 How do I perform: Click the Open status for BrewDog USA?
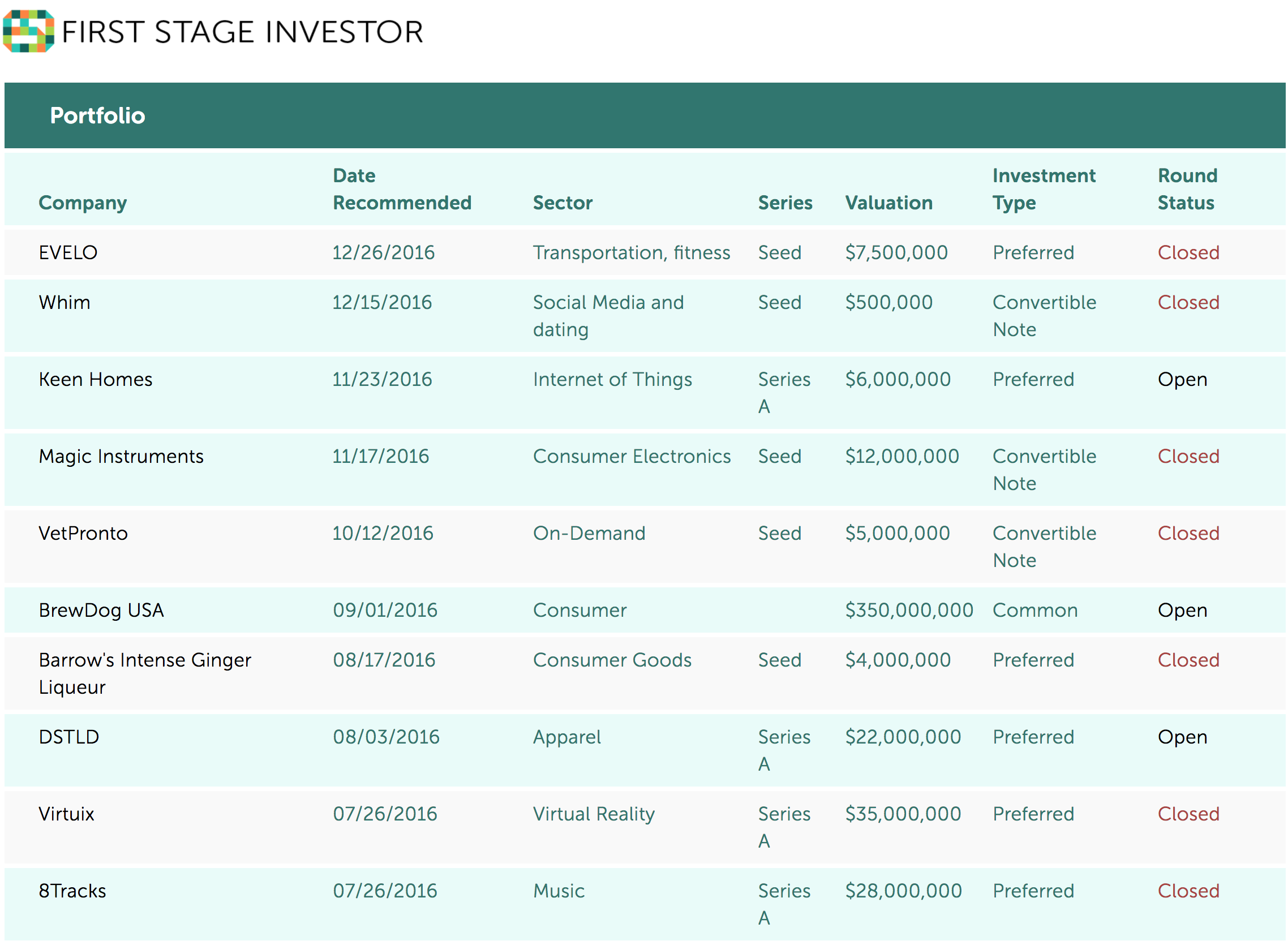click(x=1182, y=611)
